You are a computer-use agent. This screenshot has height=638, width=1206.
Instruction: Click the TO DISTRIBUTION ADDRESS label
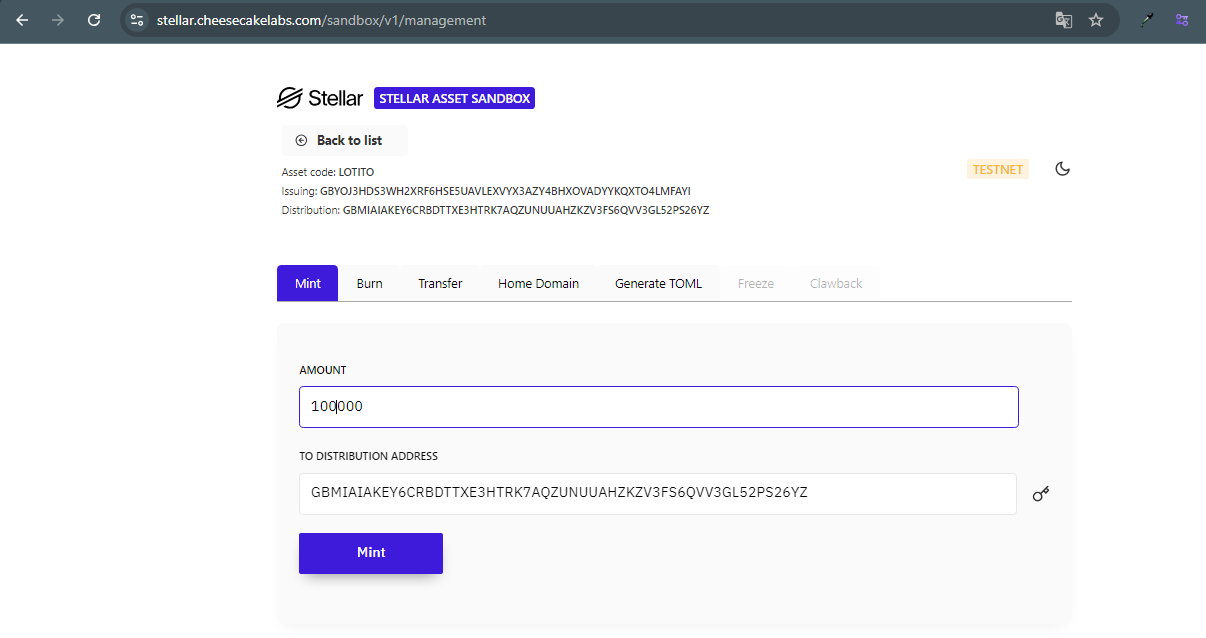(x=369, y=456)
